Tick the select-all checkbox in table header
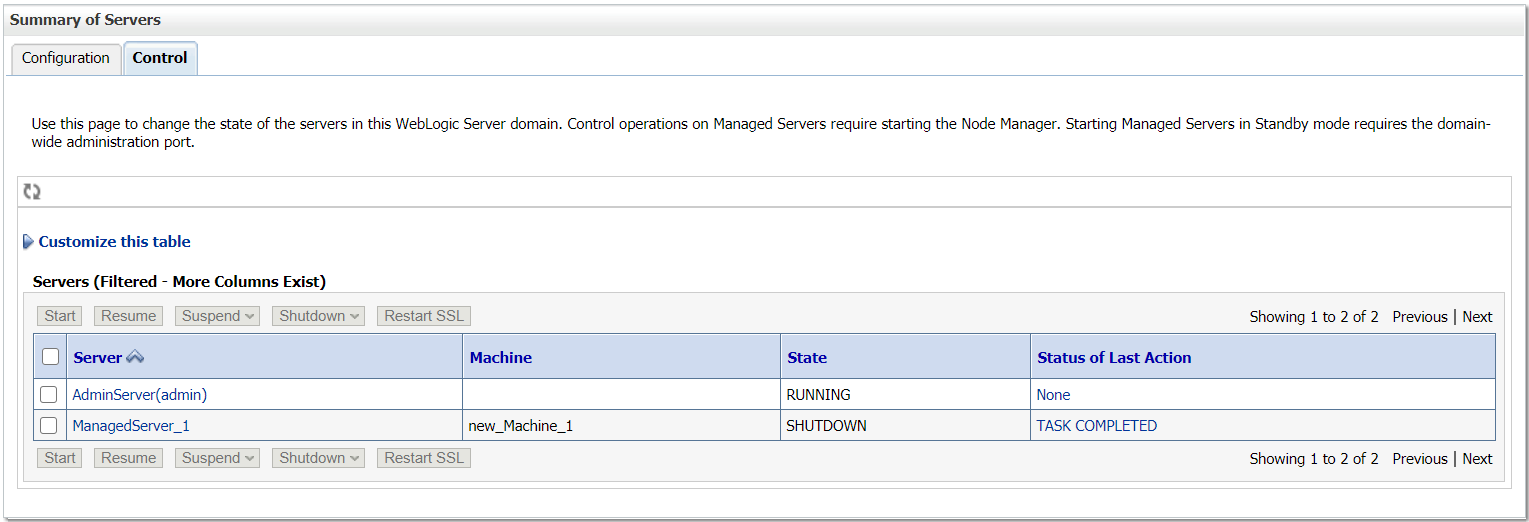Viewport: 1529px width, 522px height. tap(50, 357)
